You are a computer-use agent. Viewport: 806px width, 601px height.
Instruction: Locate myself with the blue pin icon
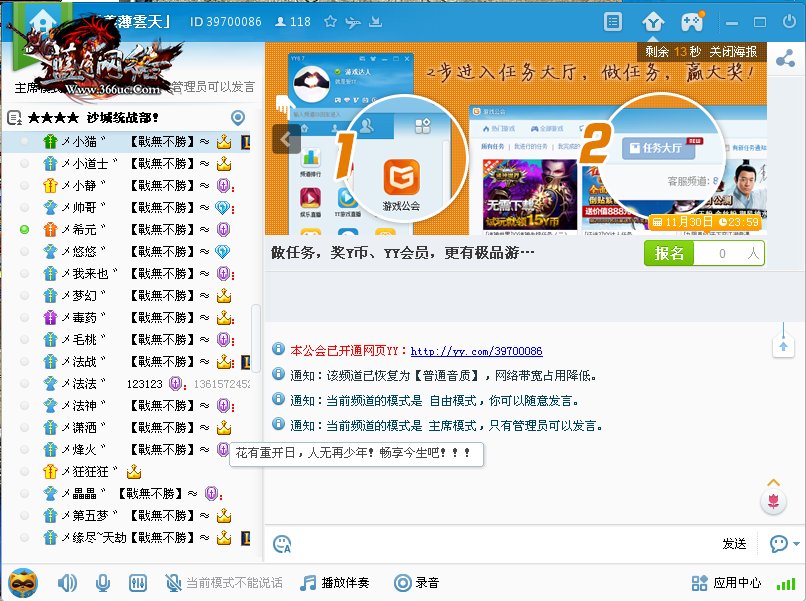238,118
